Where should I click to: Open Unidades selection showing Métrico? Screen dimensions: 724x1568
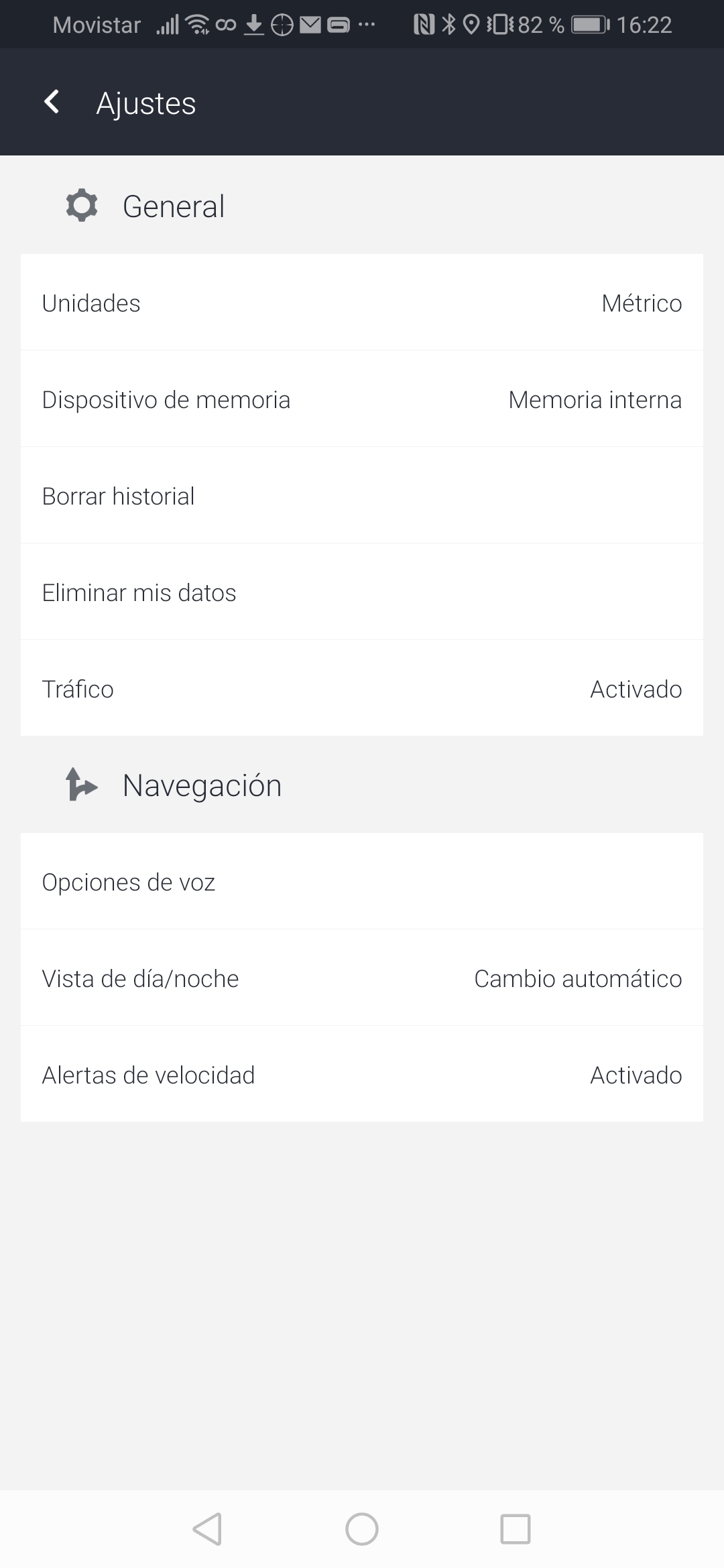pos(362,303)
